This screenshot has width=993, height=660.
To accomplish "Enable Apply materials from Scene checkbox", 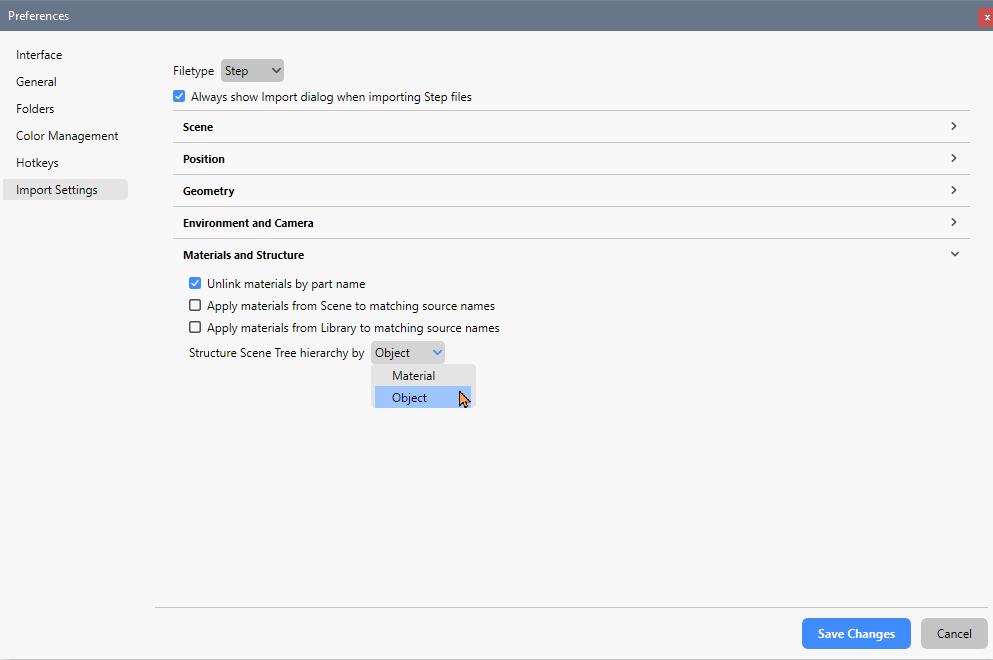I will coord(195,305).
